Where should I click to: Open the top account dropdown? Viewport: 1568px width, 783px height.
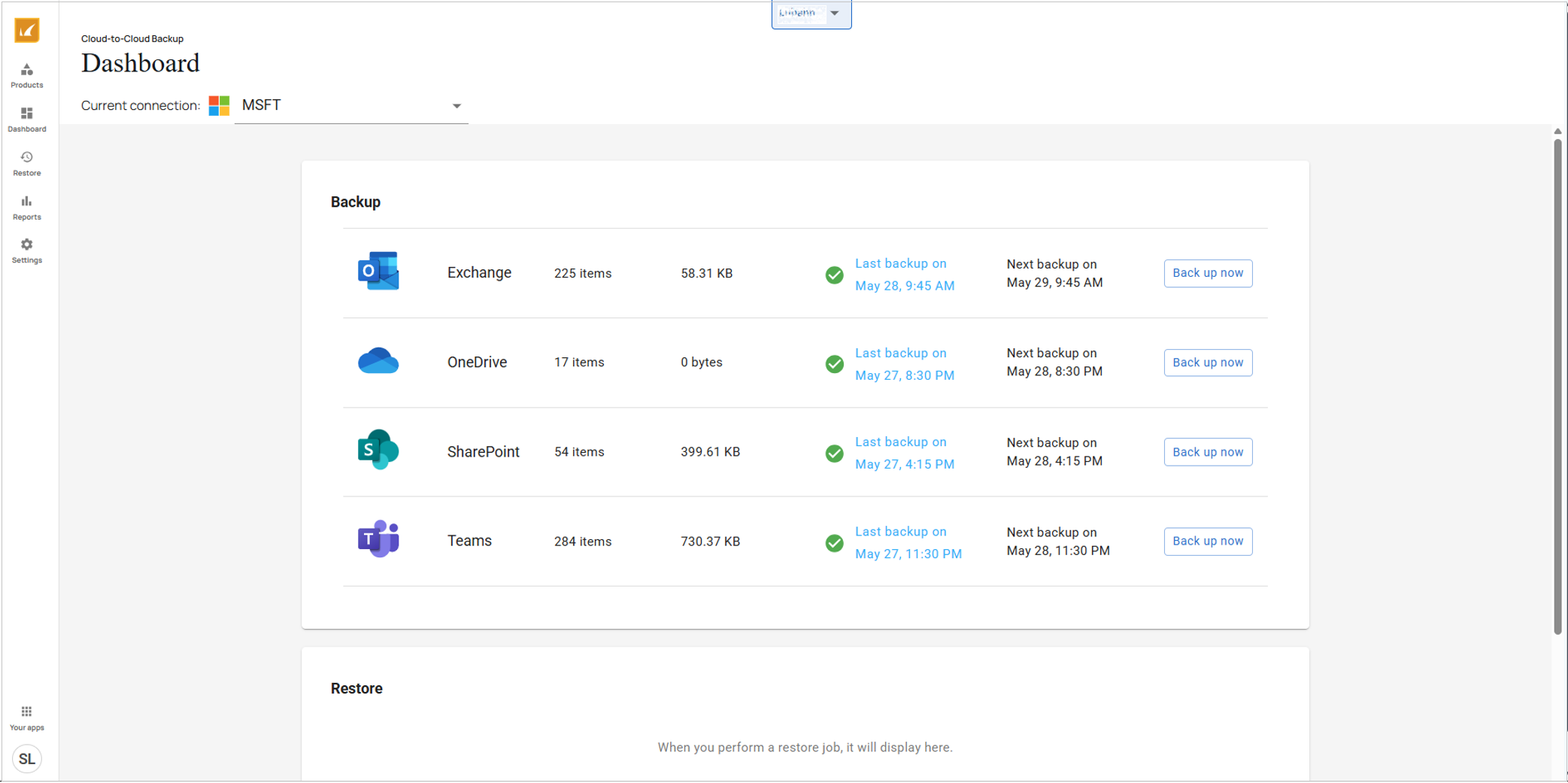pos(811,14)
